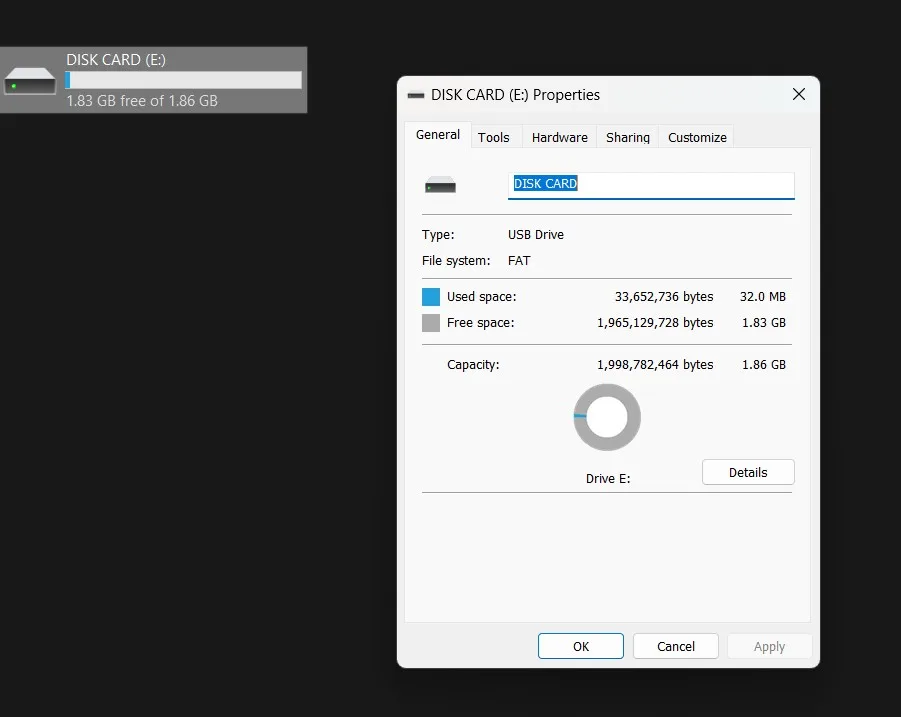Click the DISK CARD (E:) Properties title bar text
Image resolution: width=901 pixels, height=717 pixels.
pyautogui.click(x=515, y=95)
